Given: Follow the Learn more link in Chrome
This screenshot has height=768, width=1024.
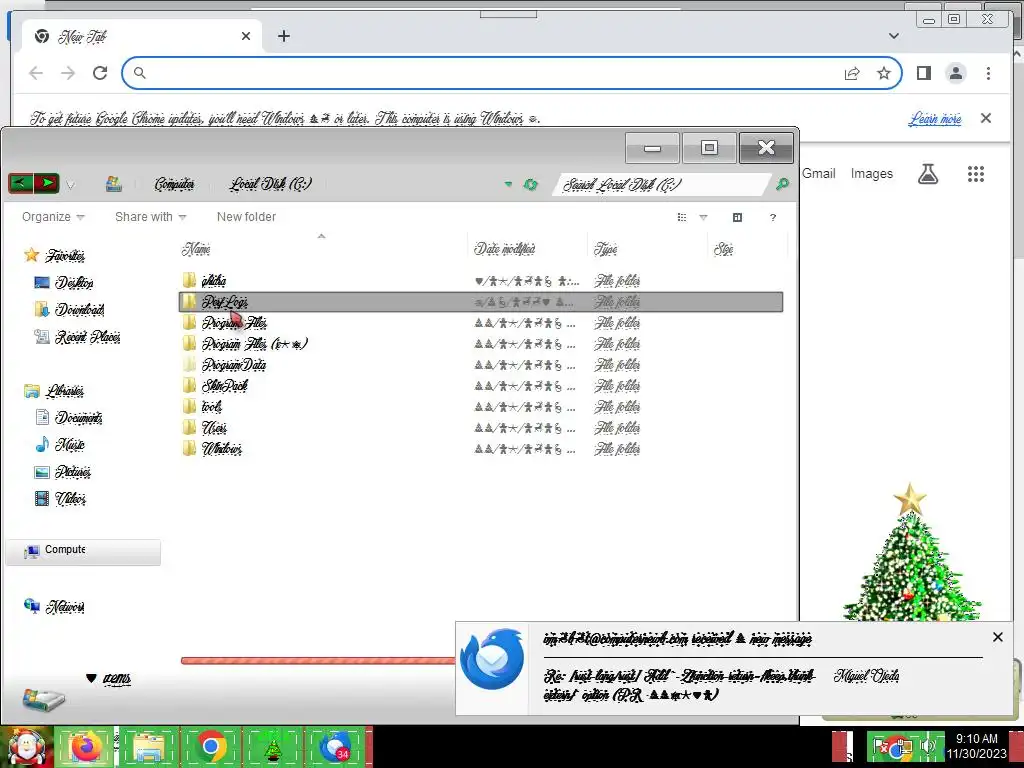Looking at the screenshot, I should (935, 119).
